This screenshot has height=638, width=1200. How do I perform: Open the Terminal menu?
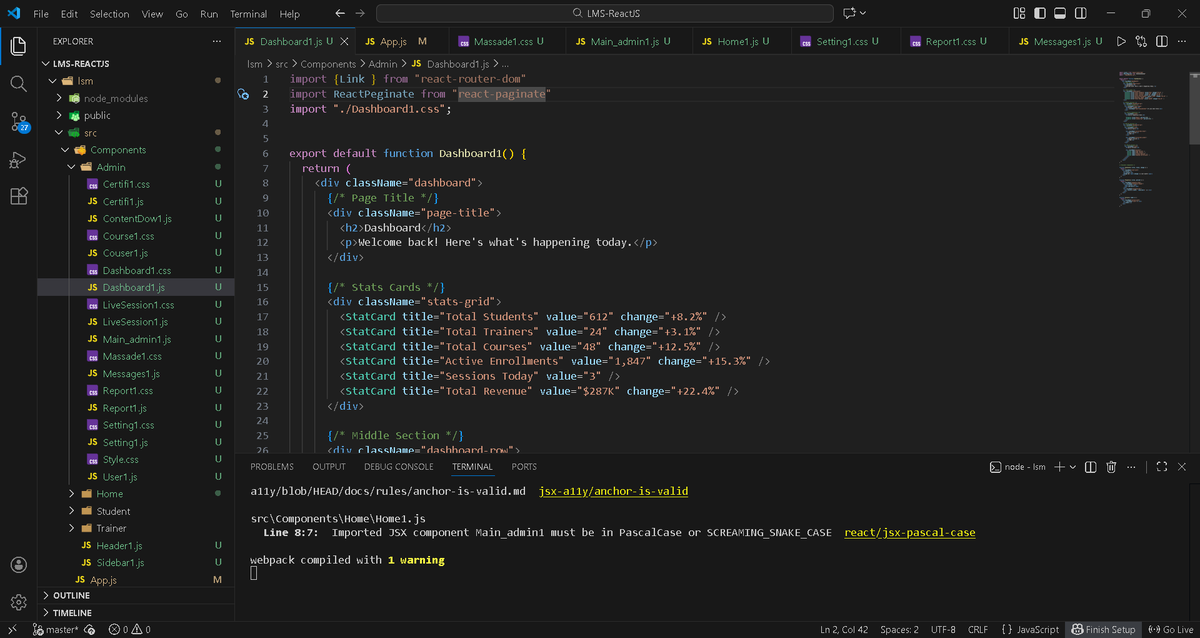tap(248, 14)
